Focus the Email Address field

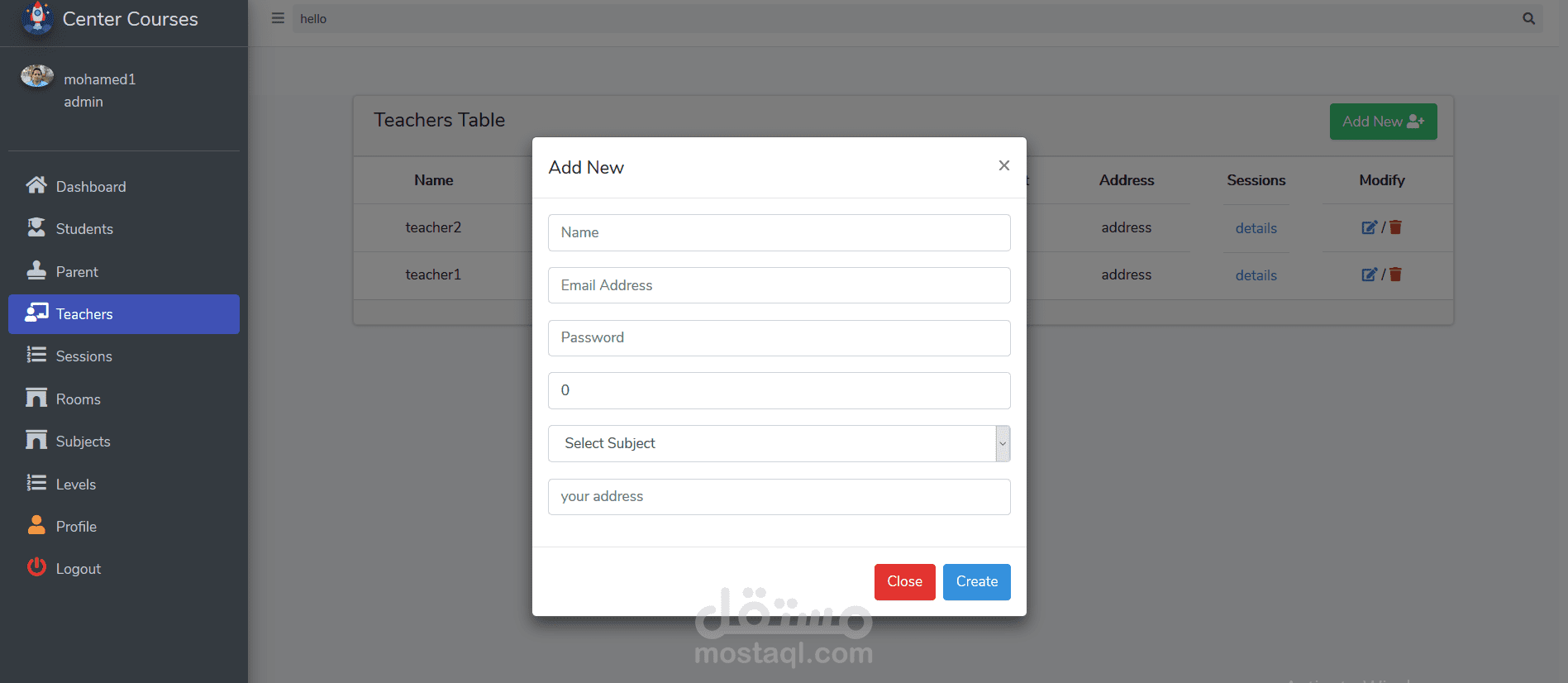click(779, 285)
